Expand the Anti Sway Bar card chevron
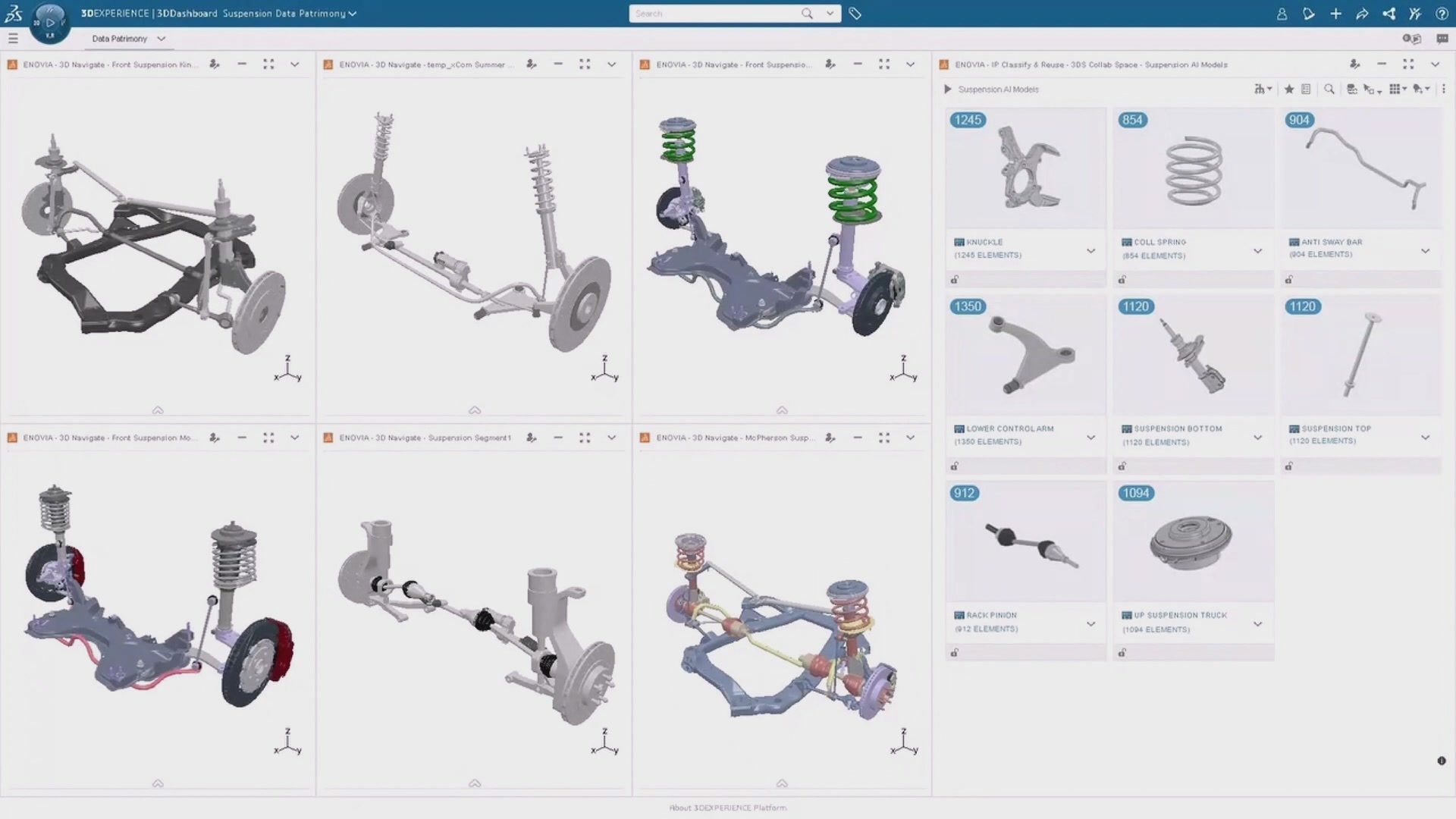 coord(1425,250)
